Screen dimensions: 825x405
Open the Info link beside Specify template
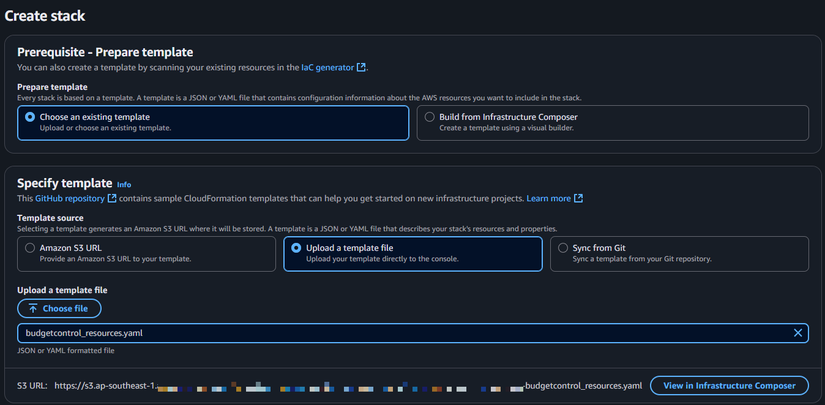coord(124,185)
